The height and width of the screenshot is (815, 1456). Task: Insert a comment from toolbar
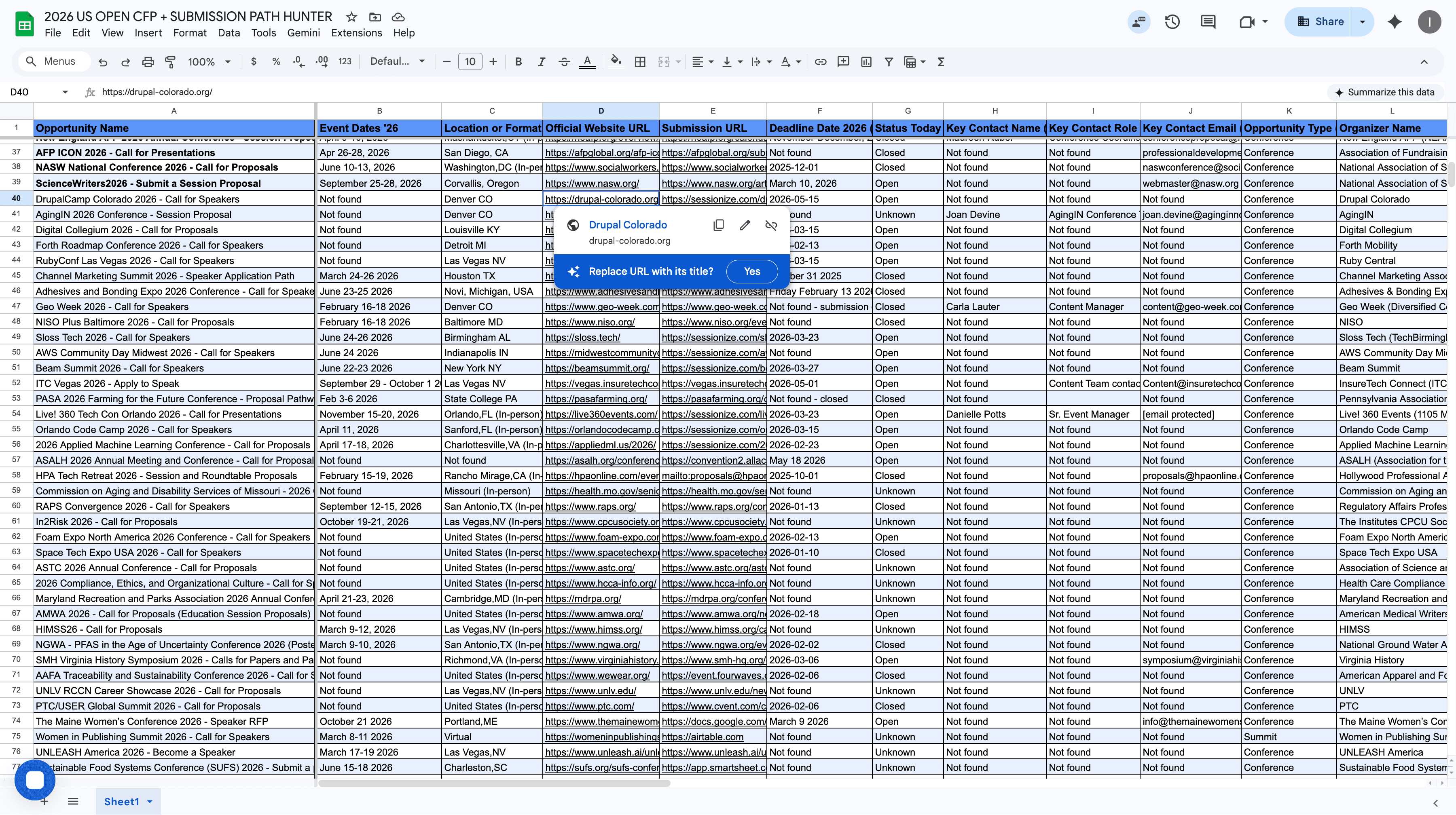point(843,61)
